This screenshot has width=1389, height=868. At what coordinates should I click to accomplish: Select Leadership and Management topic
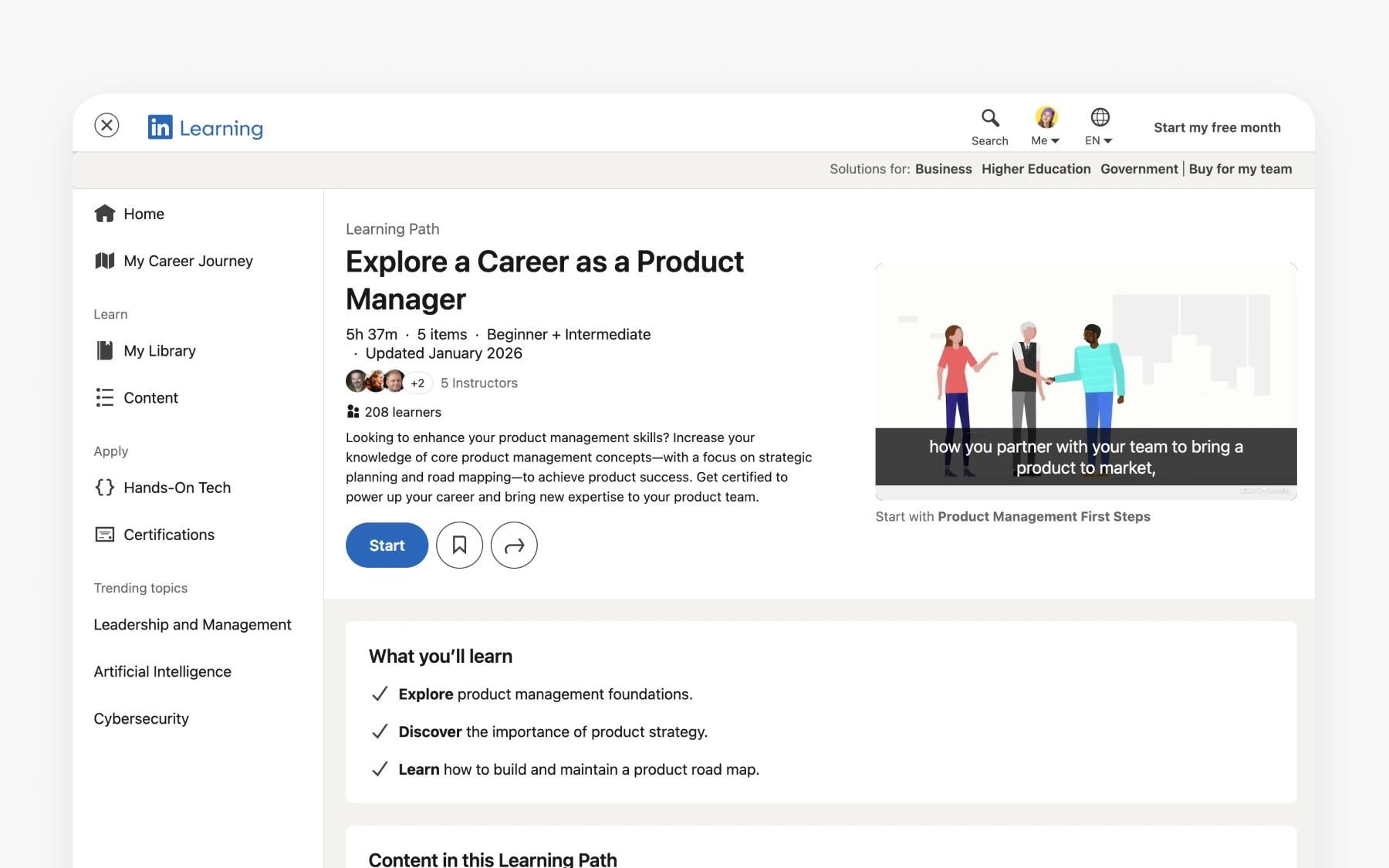[192, 624]
